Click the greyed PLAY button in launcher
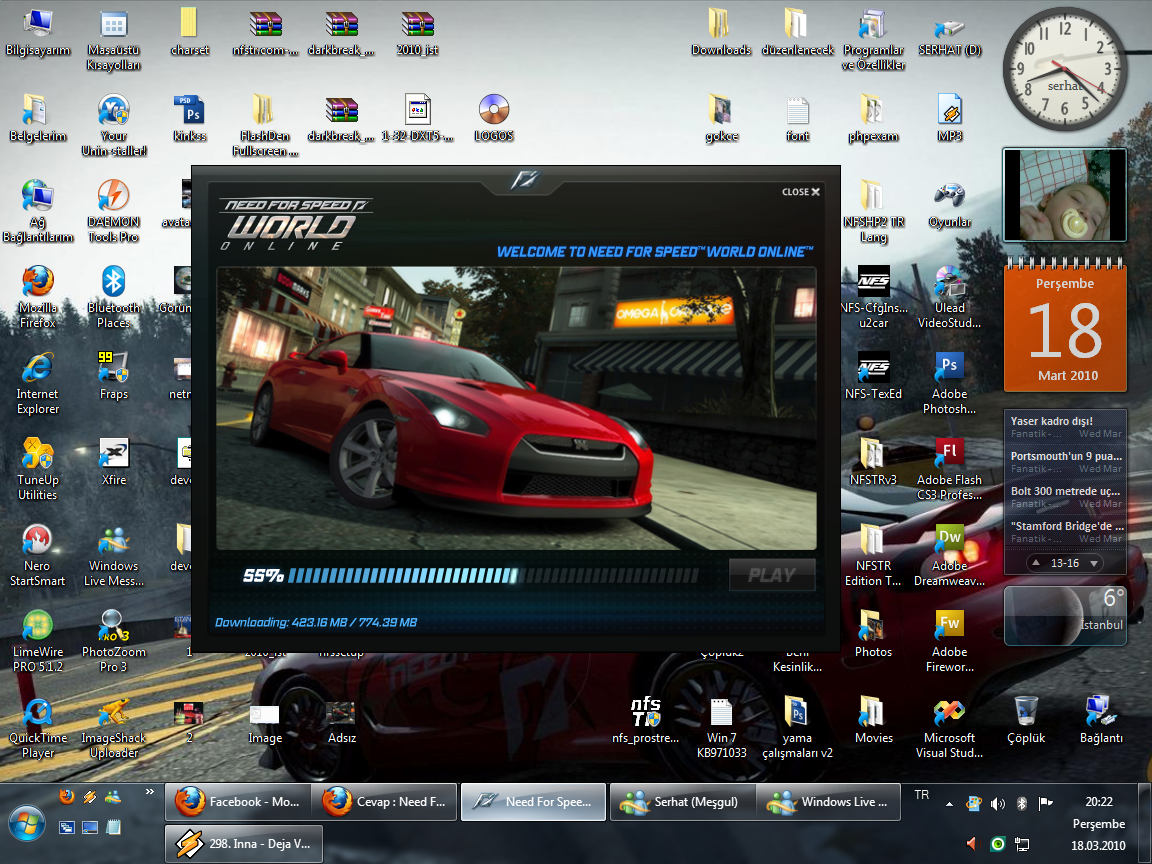1152x864 pixels. click(771, 575)
